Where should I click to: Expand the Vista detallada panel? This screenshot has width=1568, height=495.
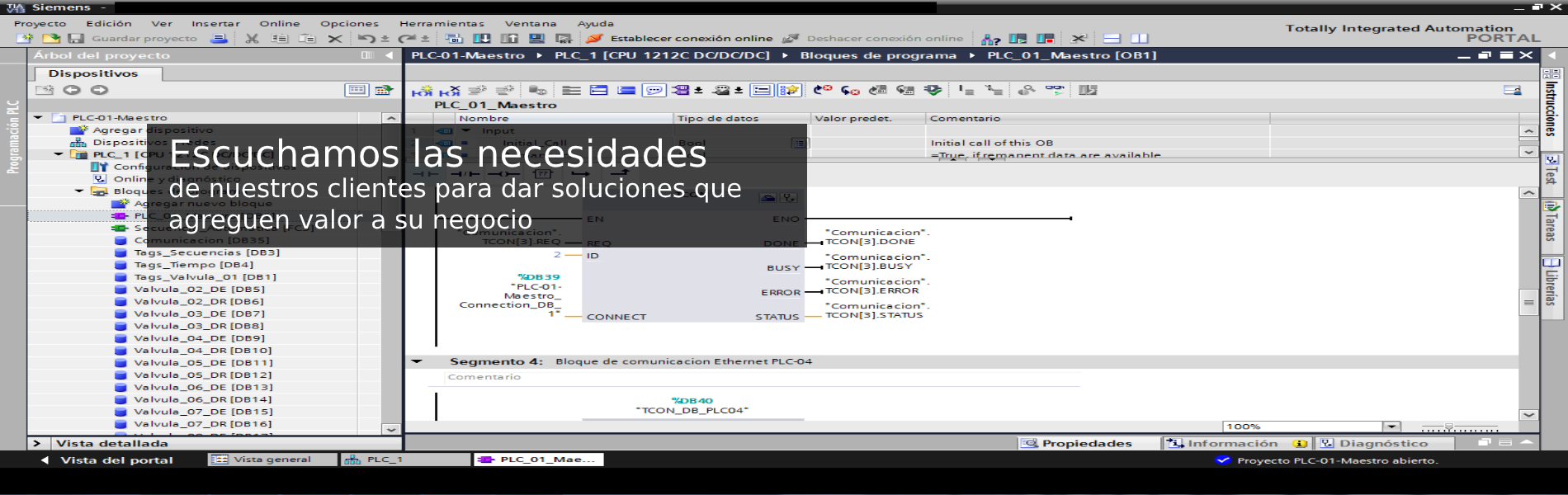point(36,443)
